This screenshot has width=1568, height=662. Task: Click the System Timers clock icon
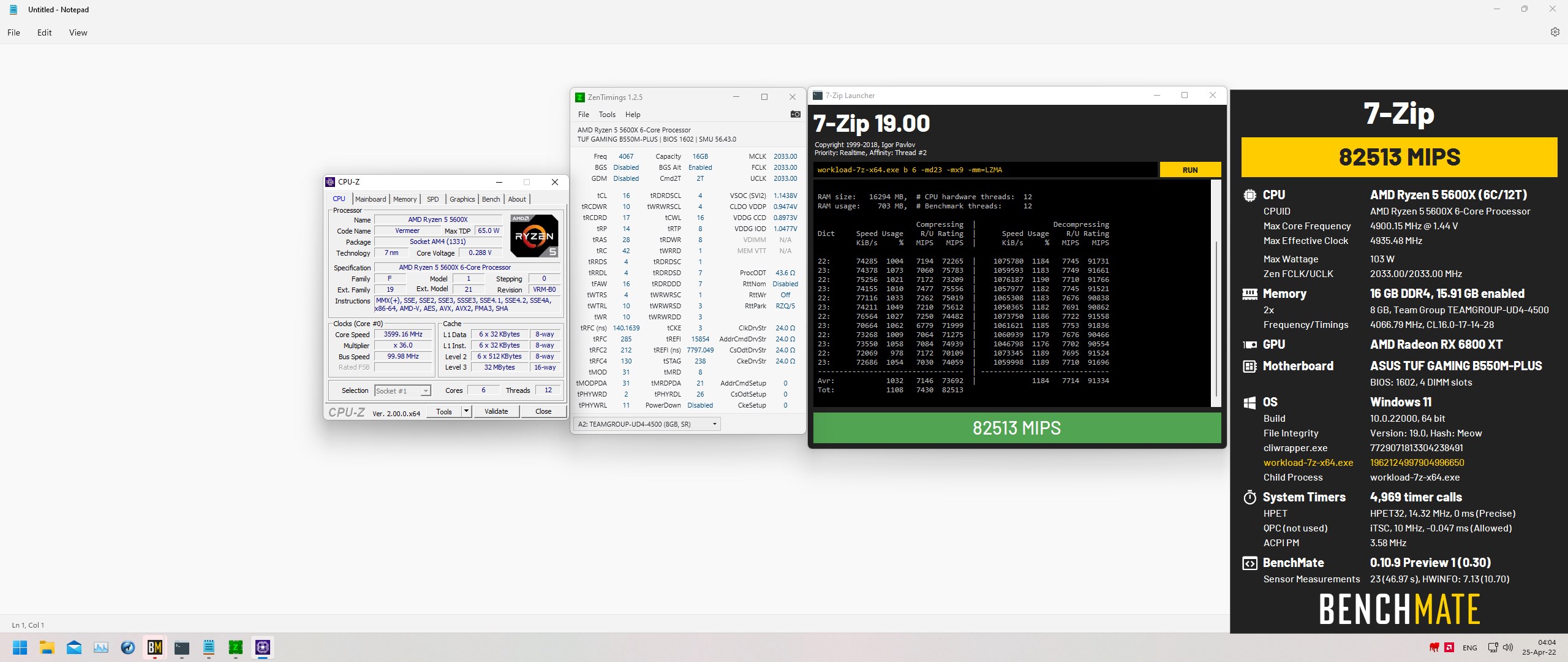(1249, 497)
